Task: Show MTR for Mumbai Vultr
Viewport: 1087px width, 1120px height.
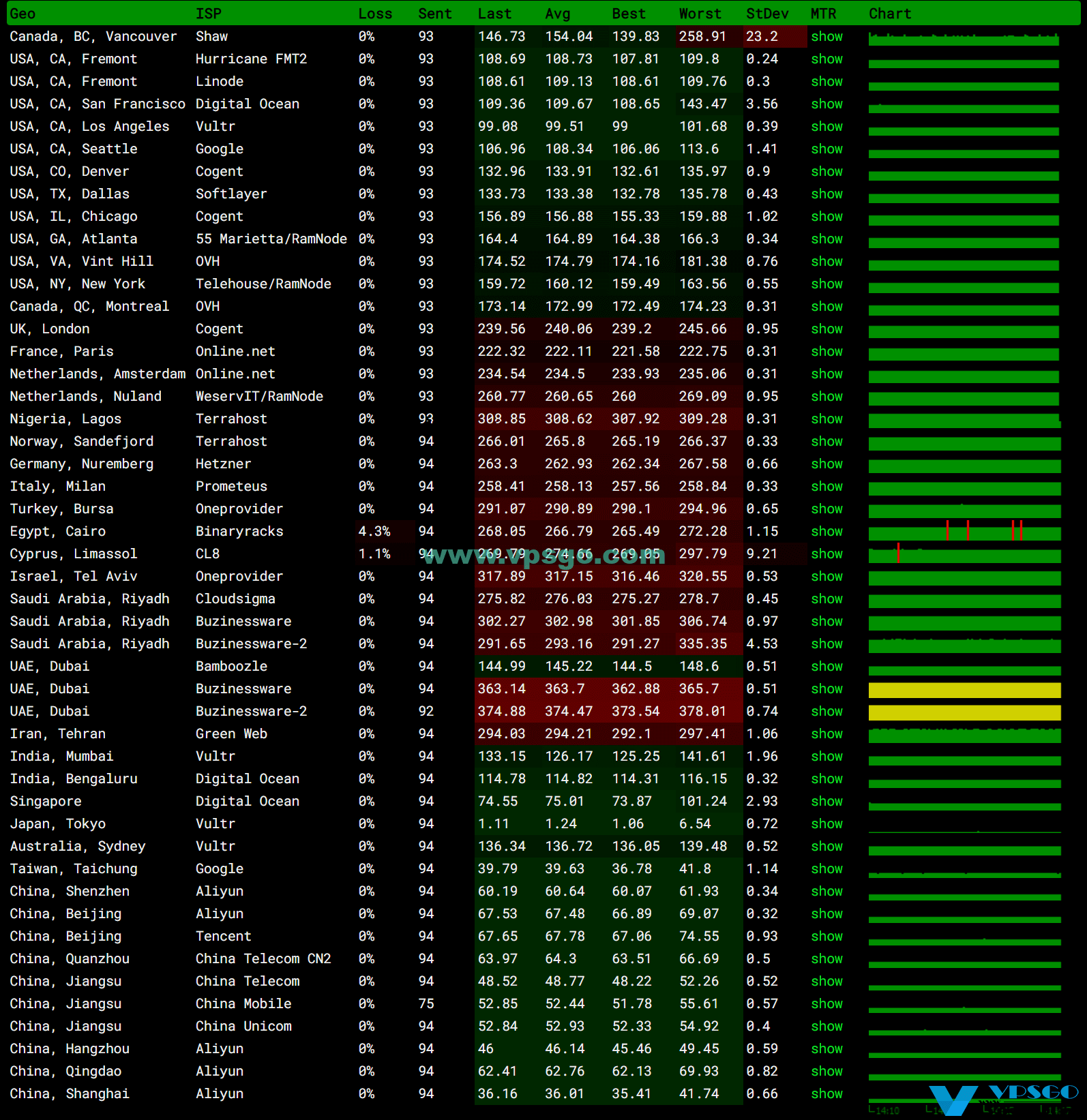Action: (x=827, y=757)
